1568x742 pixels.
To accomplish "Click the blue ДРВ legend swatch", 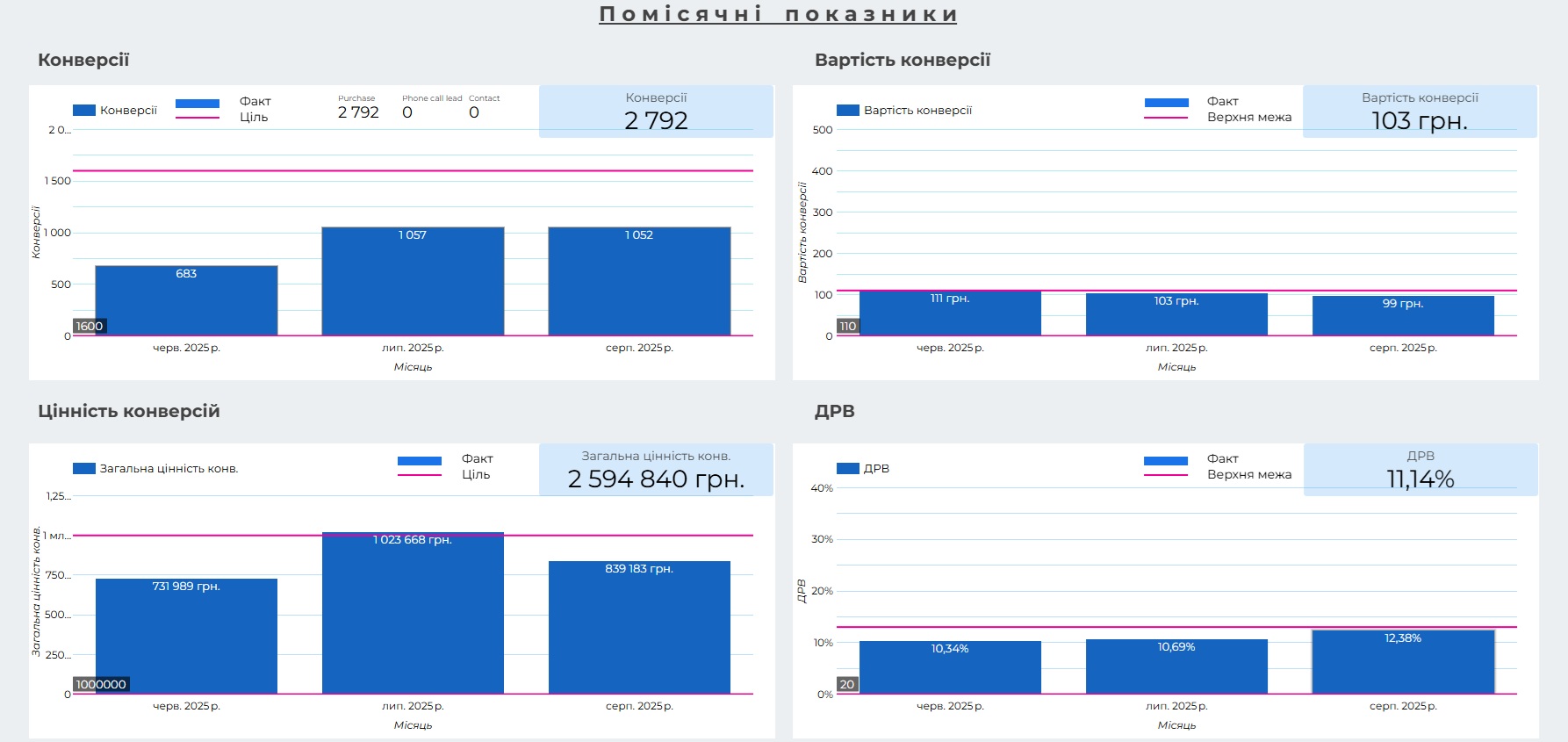I will click(848, 469).
